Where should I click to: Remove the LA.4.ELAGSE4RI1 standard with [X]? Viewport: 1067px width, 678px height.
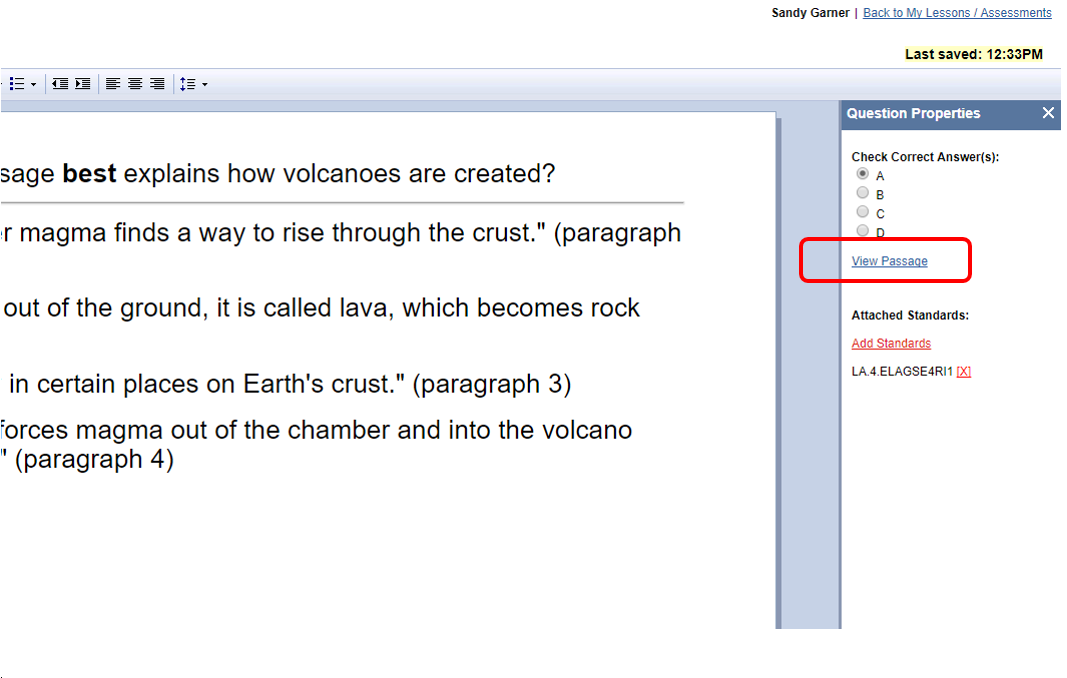click(x=963, y=372)
